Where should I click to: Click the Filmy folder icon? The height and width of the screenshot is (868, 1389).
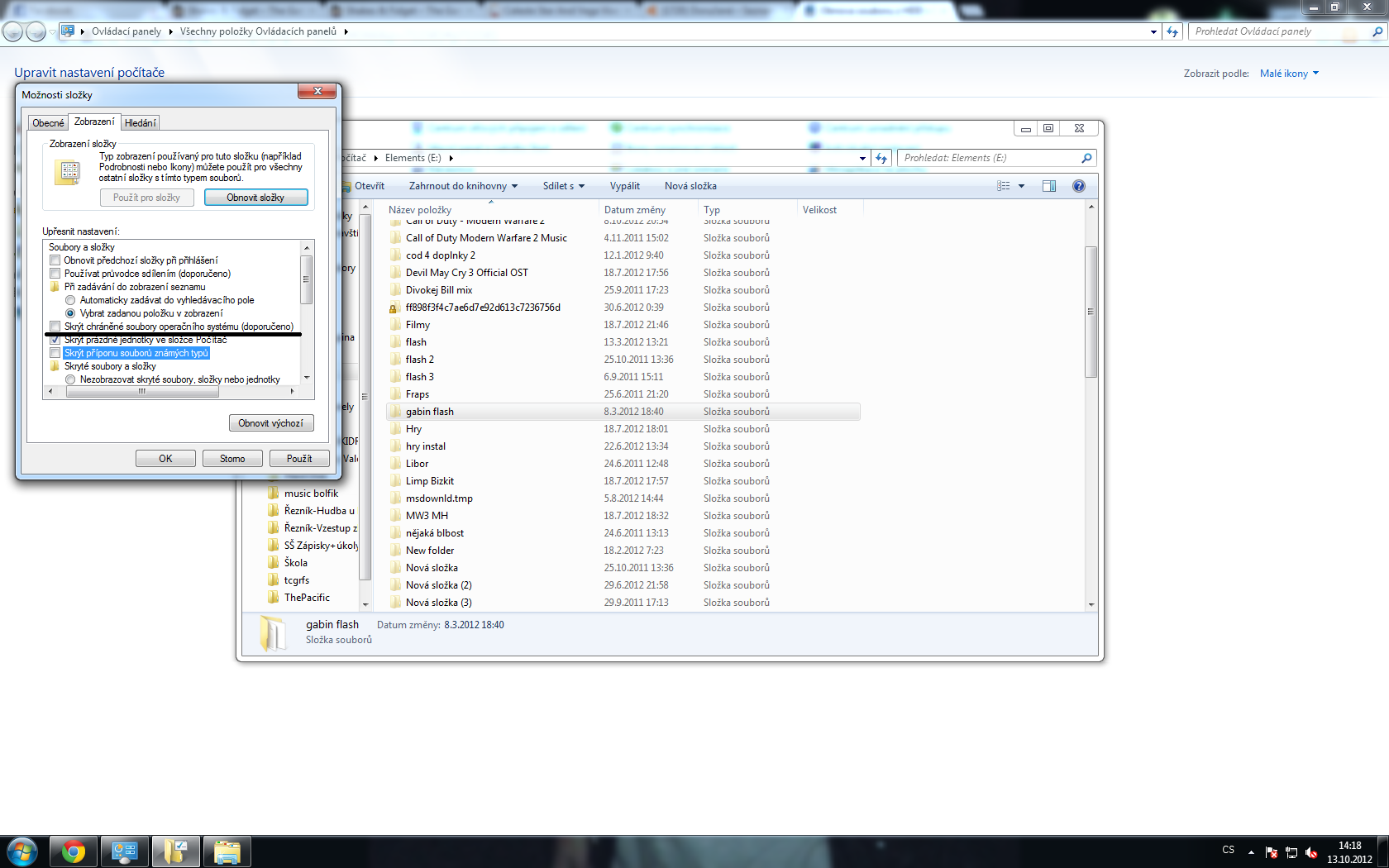pos(396,325)
